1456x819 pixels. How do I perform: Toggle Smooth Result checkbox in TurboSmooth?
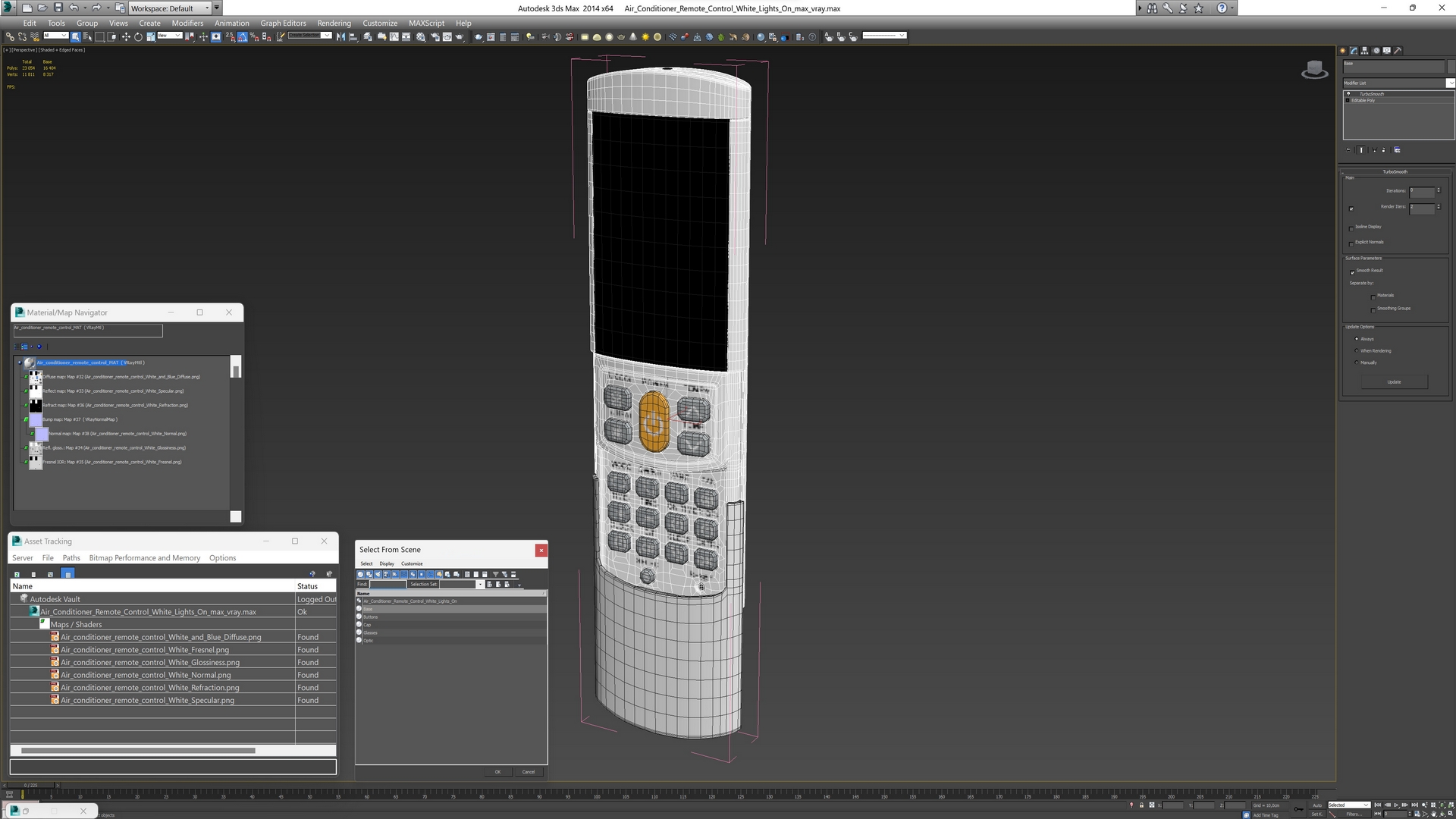pyautogui.click(x=1352, y=272)
